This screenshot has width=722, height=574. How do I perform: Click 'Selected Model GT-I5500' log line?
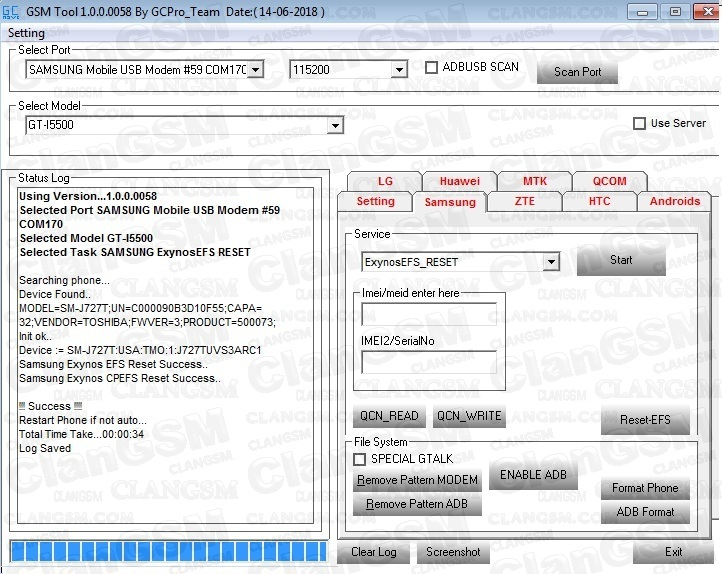(86, 238)
